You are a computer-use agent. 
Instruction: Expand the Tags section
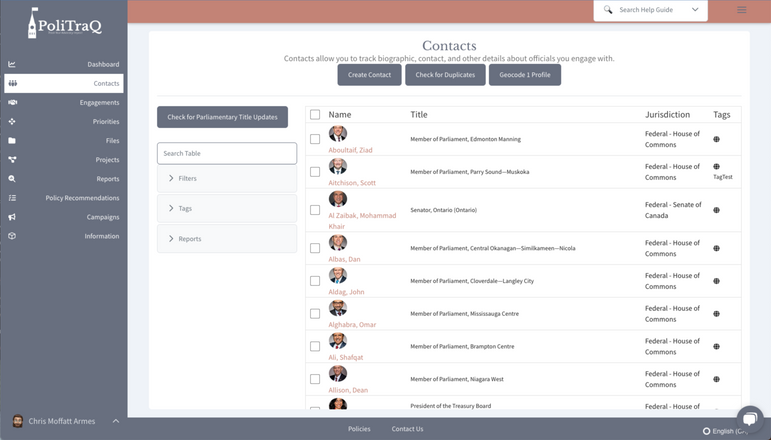(x=227, y=208)
